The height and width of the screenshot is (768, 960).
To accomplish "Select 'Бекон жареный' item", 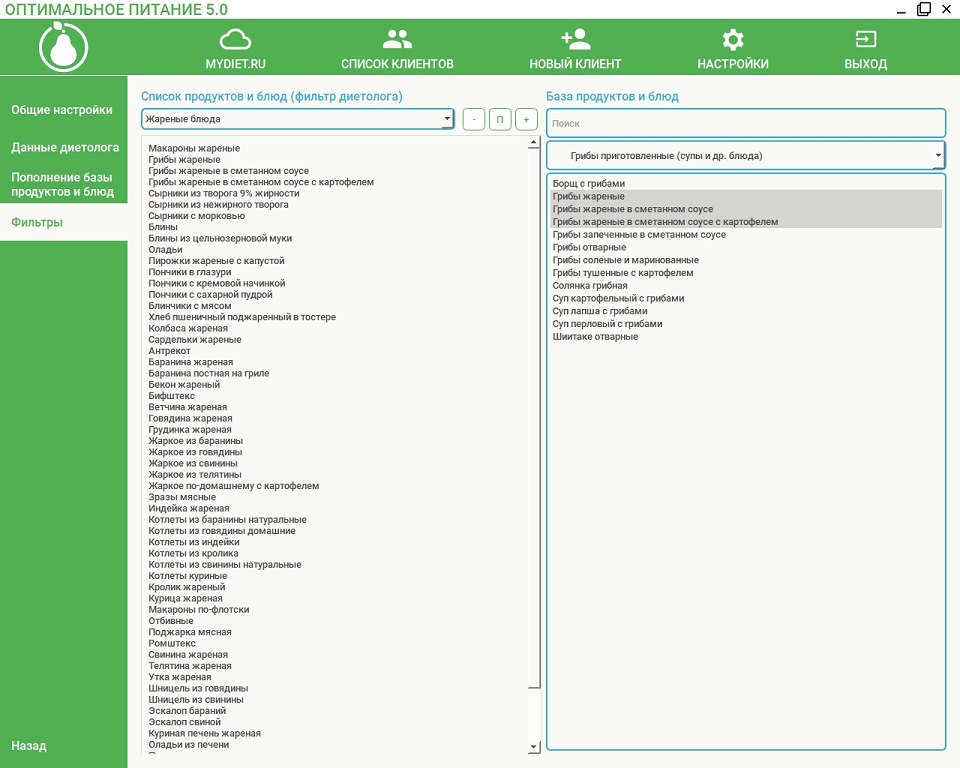I will click(184, 385).
